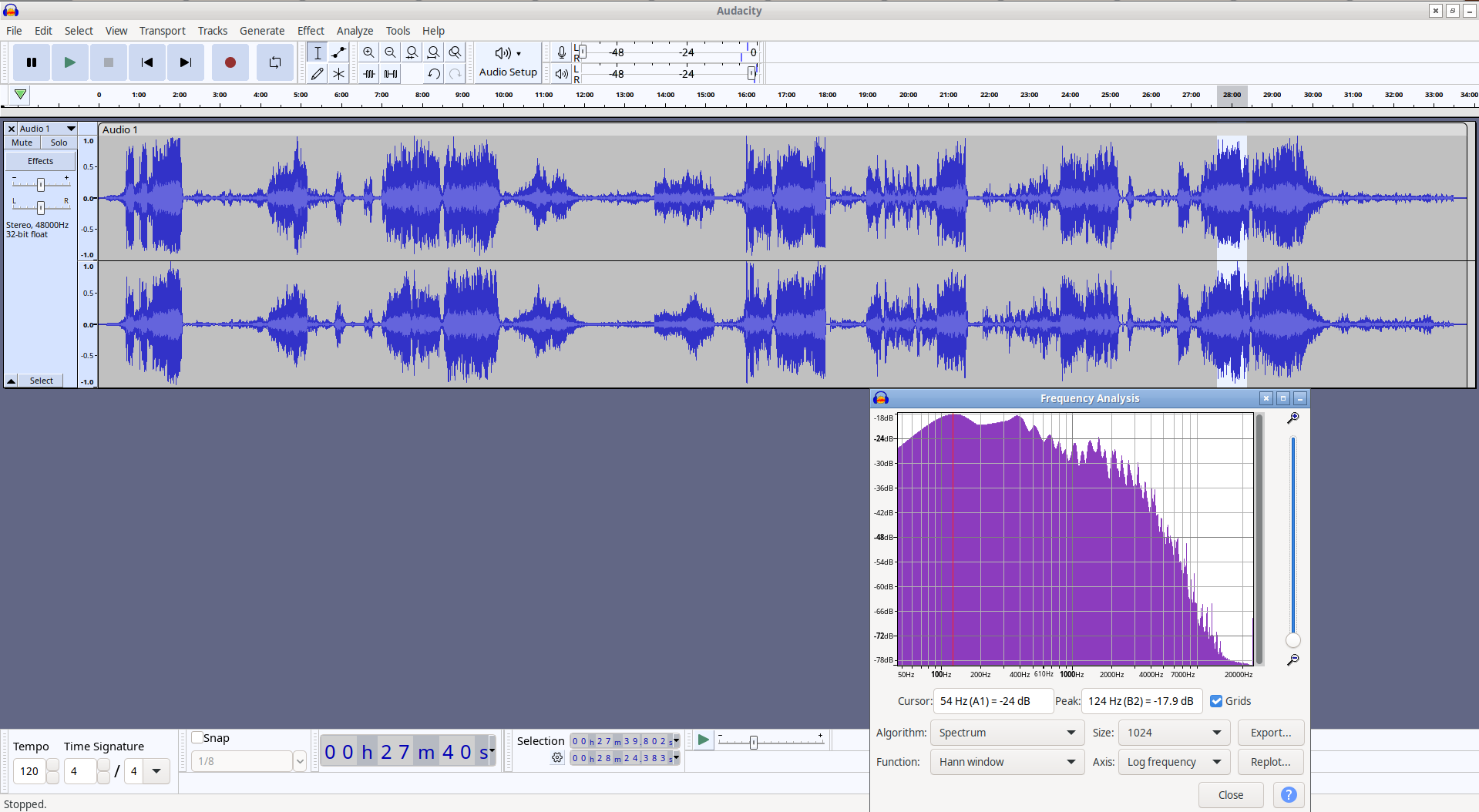
Task: Zoom out the frequency plot magnifier
Action: click(1293, 660)
